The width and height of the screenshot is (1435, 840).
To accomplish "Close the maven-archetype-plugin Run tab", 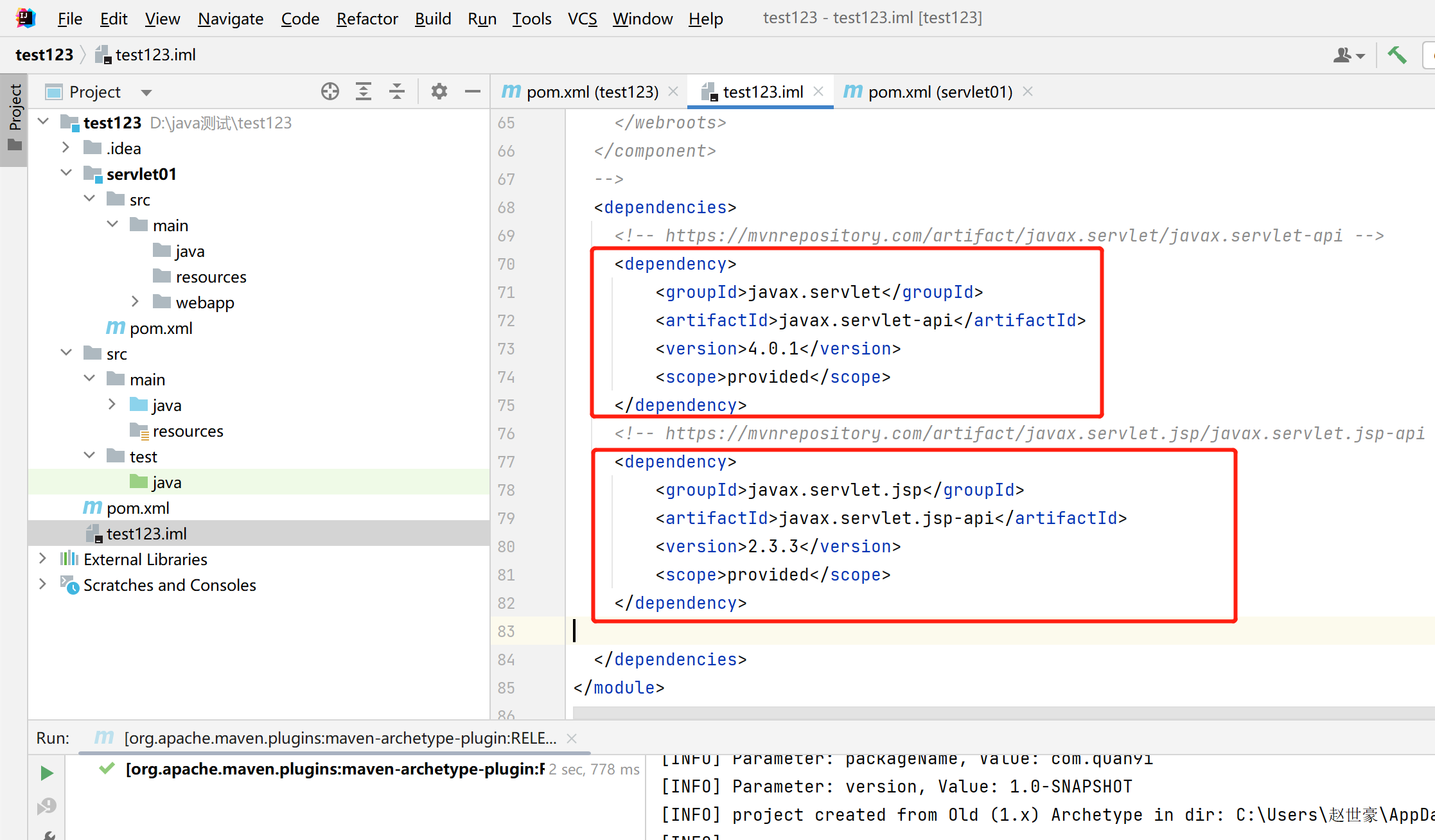I will tap(572, 739).
